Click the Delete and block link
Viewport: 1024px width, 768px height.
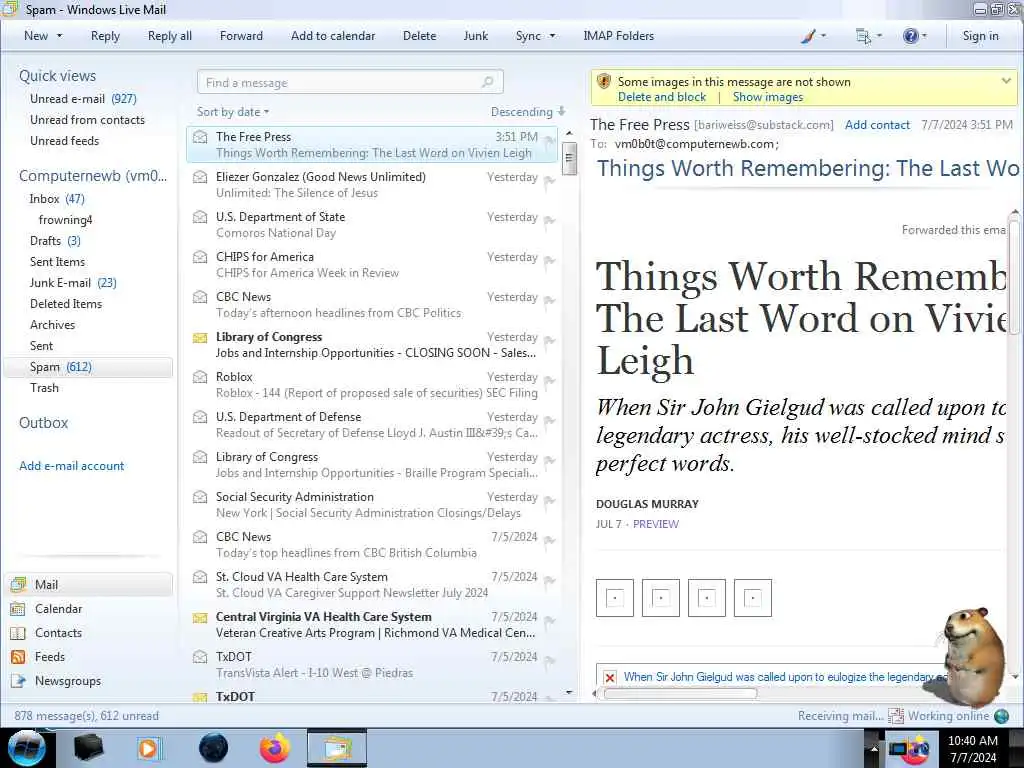[x=662, y=97]
